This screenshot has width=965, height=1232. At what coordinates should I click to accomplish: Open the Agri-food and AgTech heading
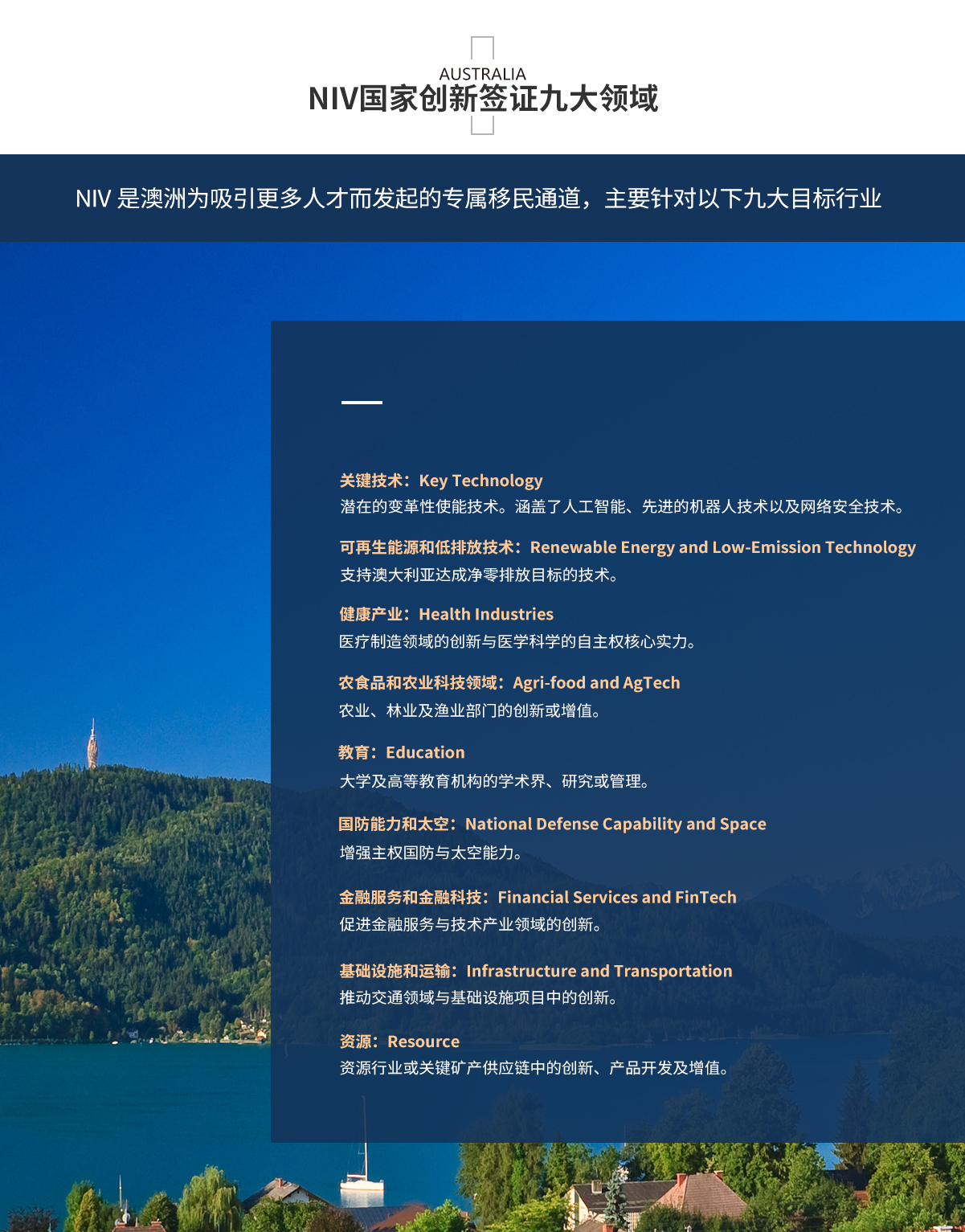[x=509, y=683]
